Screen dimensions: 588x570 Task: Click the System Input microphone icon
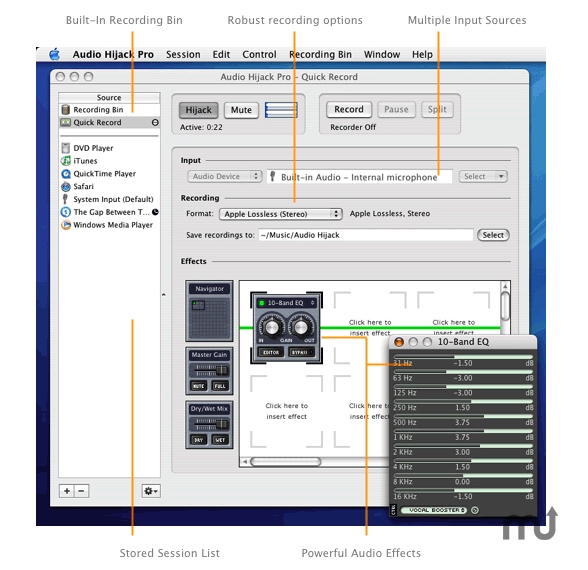pyautogui.click(x=65, y=199)
